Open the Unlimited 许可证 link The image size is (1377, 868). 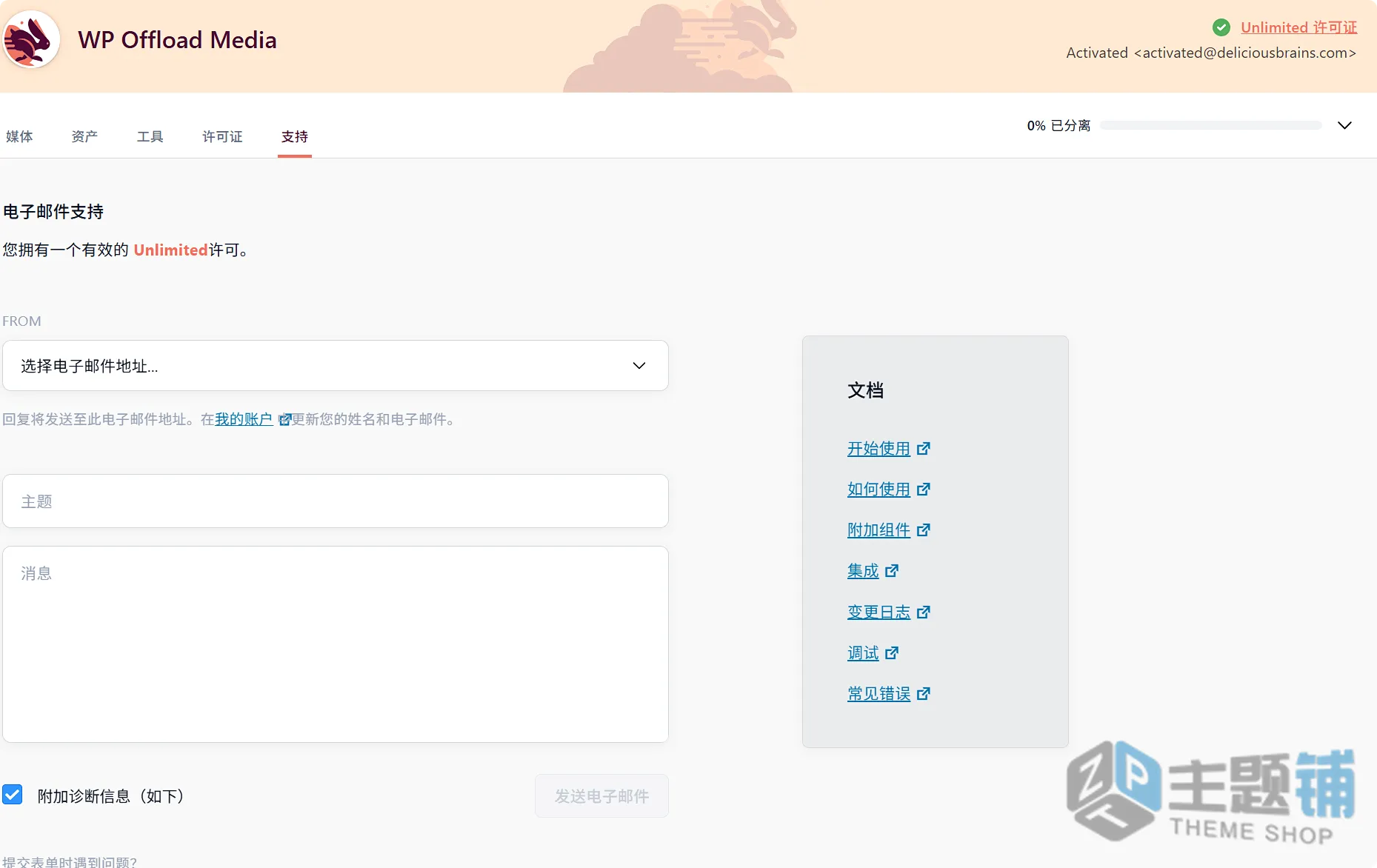pos(1298,27)
